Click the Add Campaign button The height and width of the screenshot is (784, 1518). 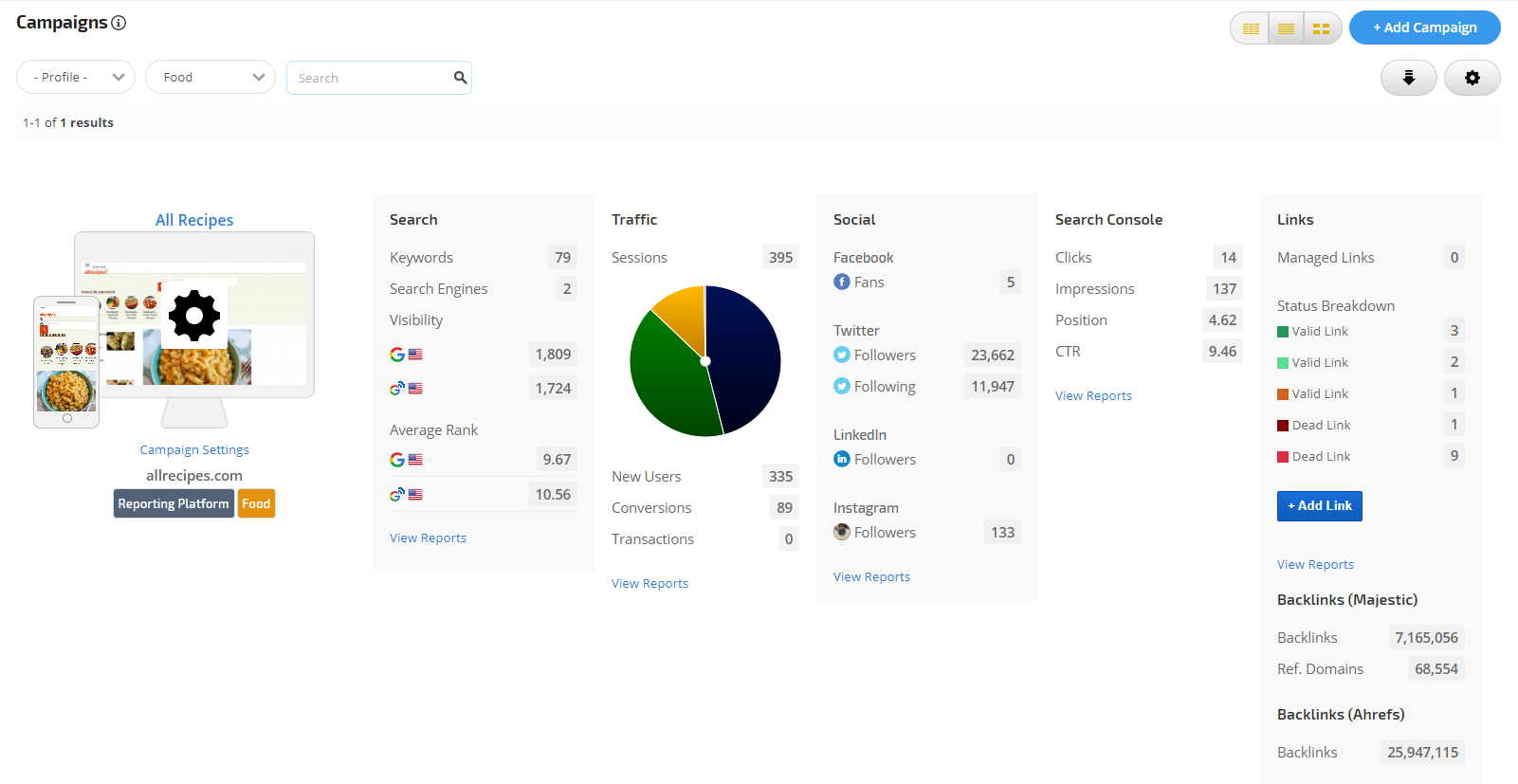coord(1424,27)
